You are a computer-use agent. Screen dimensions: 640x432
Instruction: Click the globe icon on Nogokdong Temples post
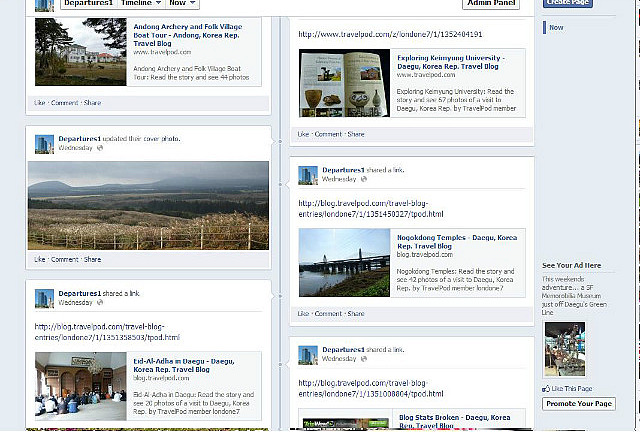pos(364,179)
